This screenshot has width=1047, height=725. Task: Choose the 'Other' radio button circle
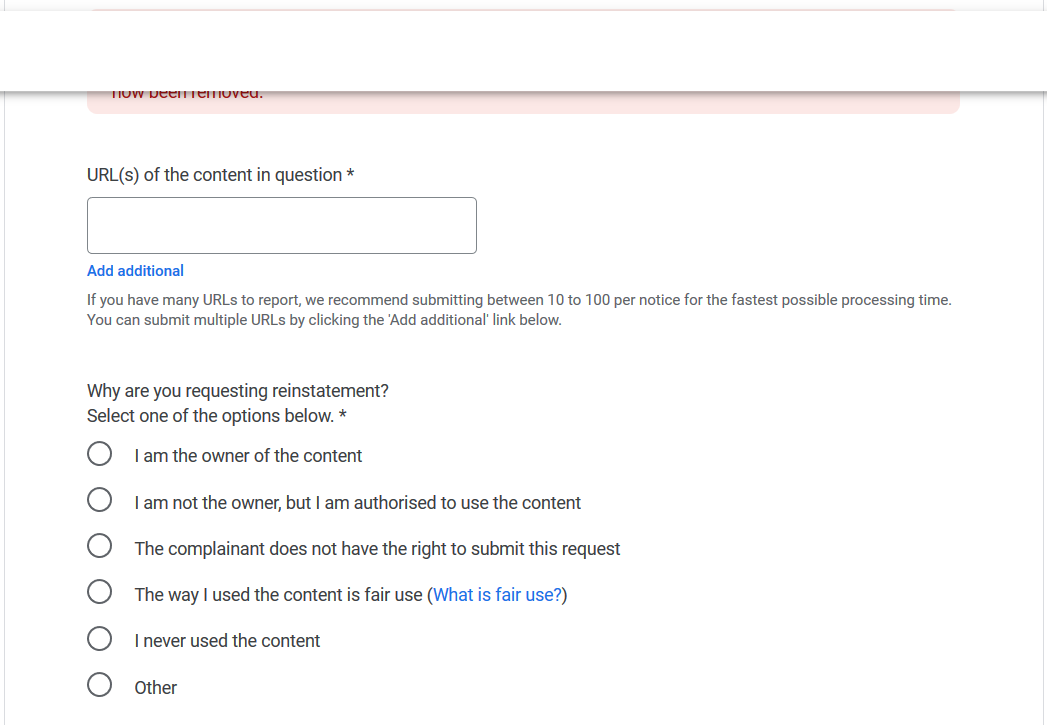coord(99,685)
